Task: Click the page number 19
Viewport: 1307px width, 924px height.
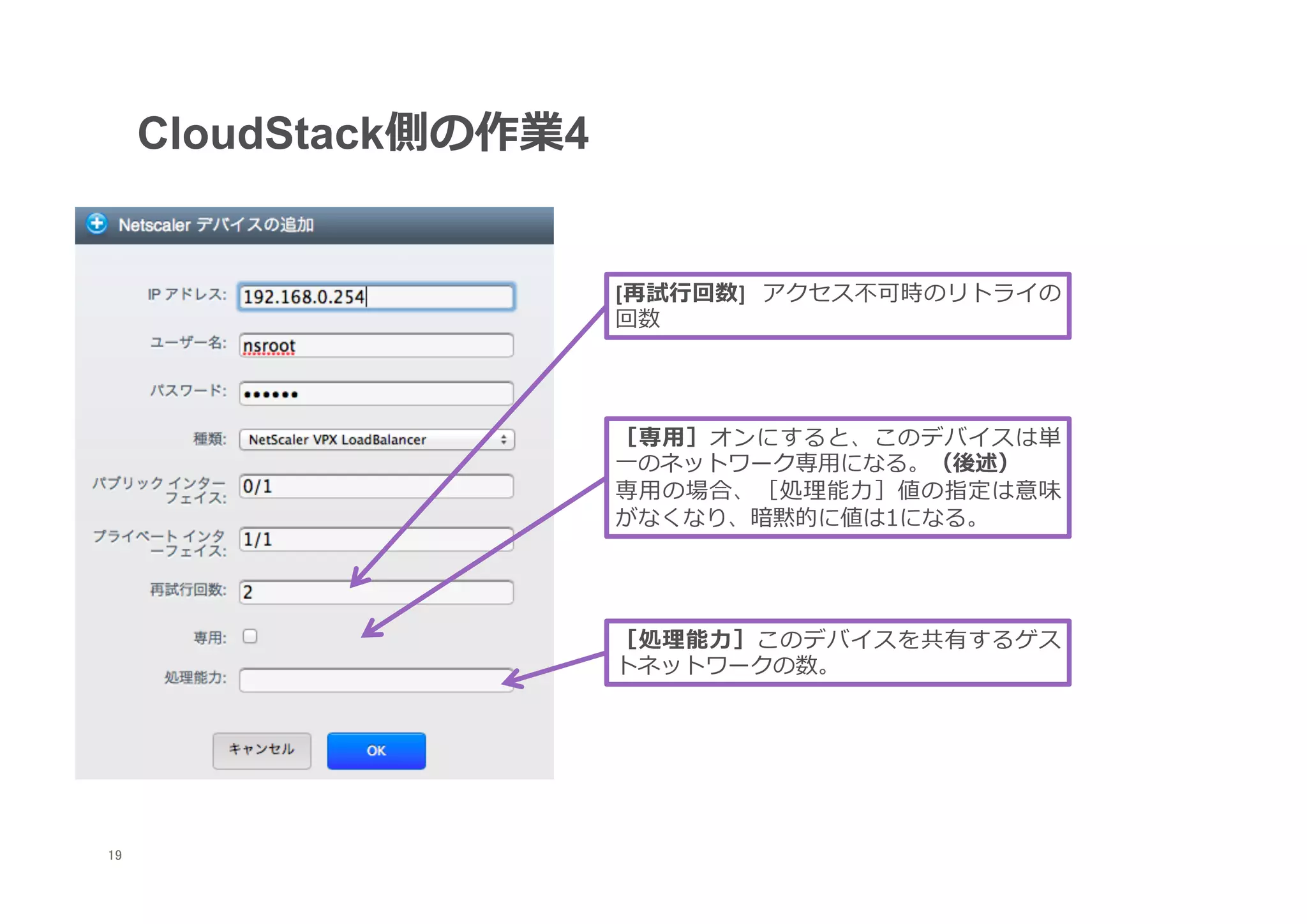Action: (x=115, y=855)
